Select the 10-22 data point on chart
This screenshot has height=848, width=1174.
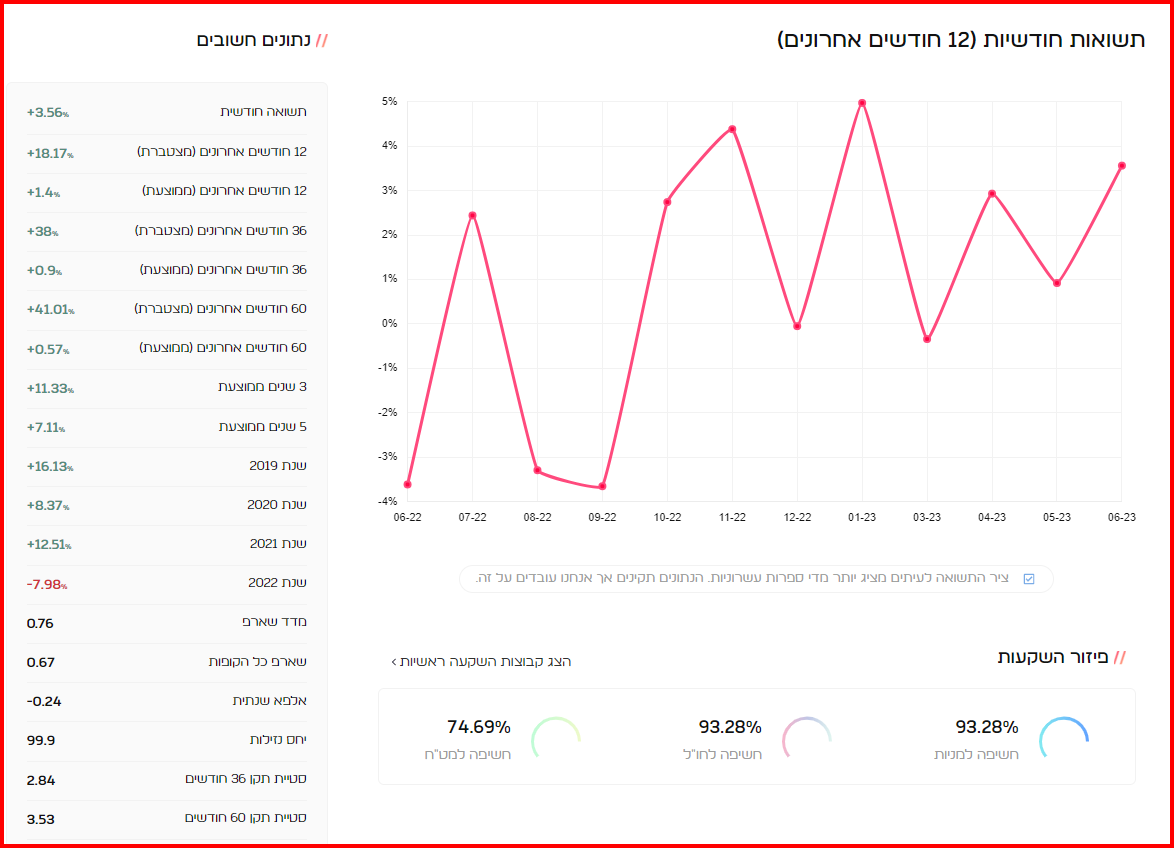(x=667, y=202)
